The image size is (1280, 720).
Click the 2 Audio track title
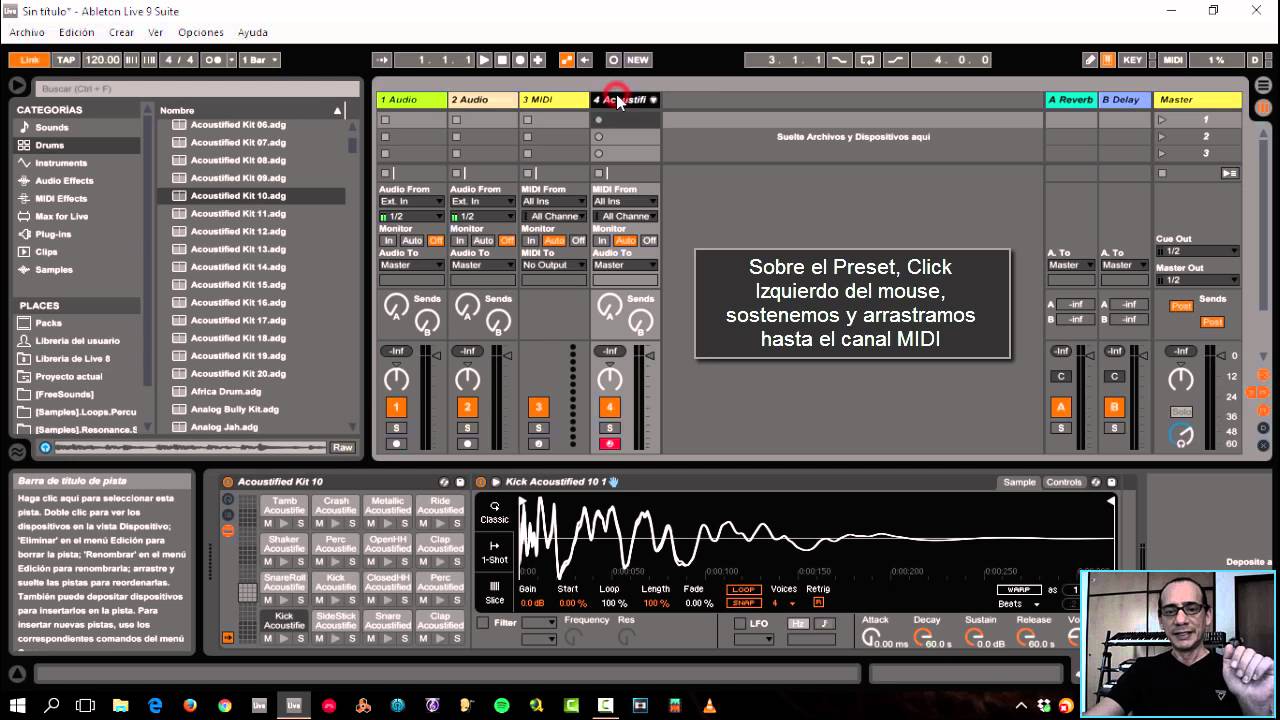click(x=483, y=100)
